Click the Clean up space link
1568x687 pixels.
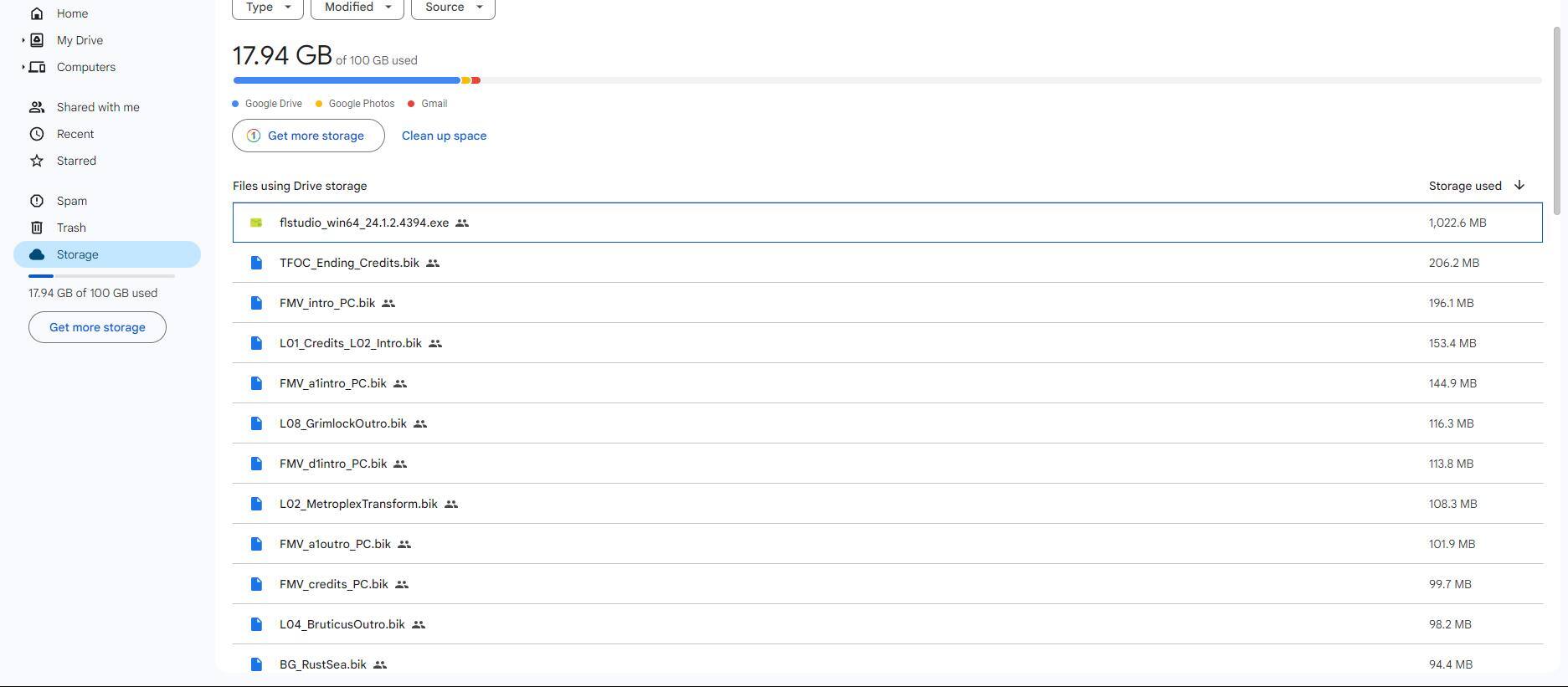click(x=444, y=136)
